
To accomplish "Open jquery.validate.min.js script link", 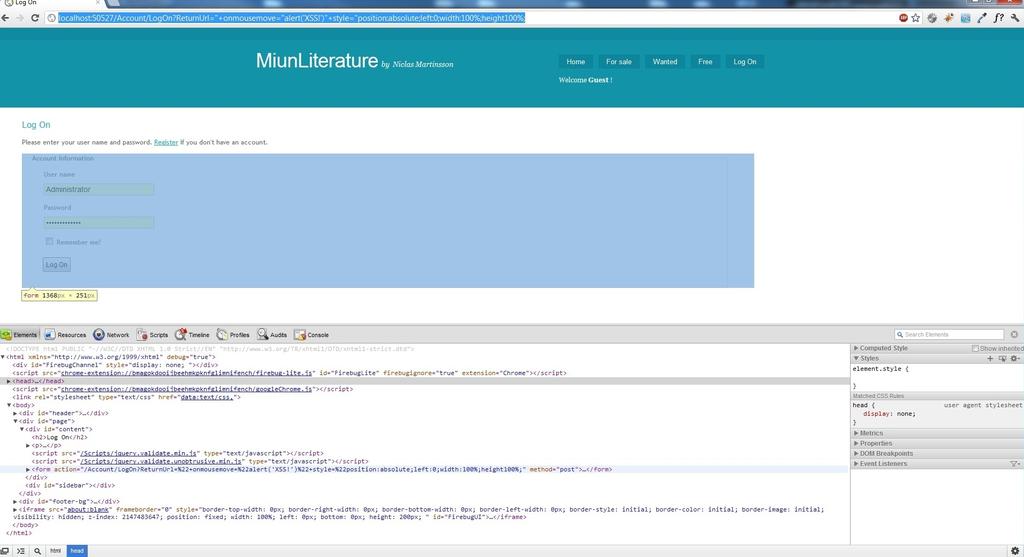I will point(138,453).
